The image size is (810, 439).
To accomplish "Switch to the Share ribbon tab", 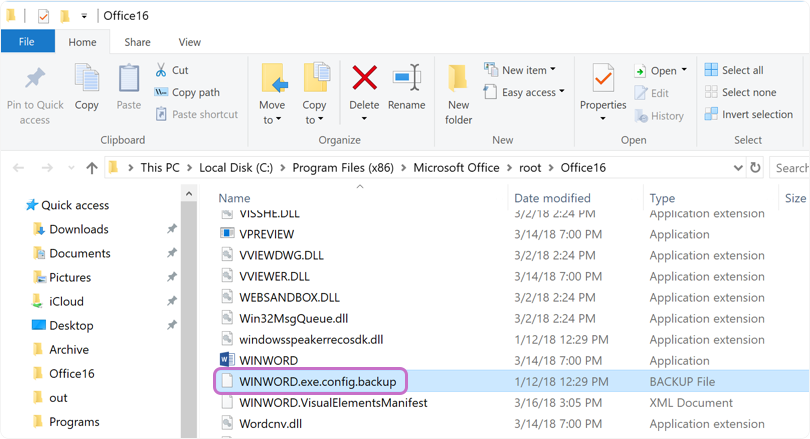I will 137,42.
